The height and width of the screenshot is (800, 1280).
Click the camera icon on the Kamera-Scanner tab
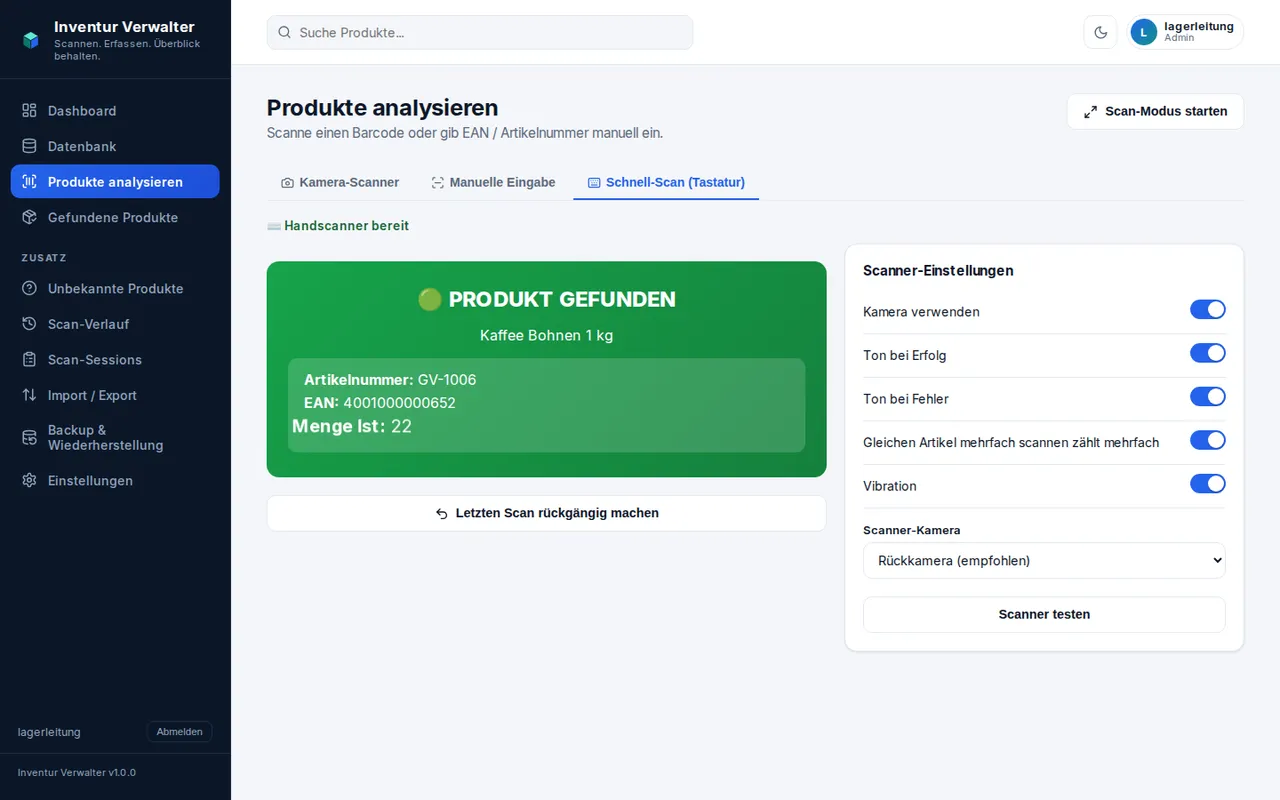pos(288,183)
